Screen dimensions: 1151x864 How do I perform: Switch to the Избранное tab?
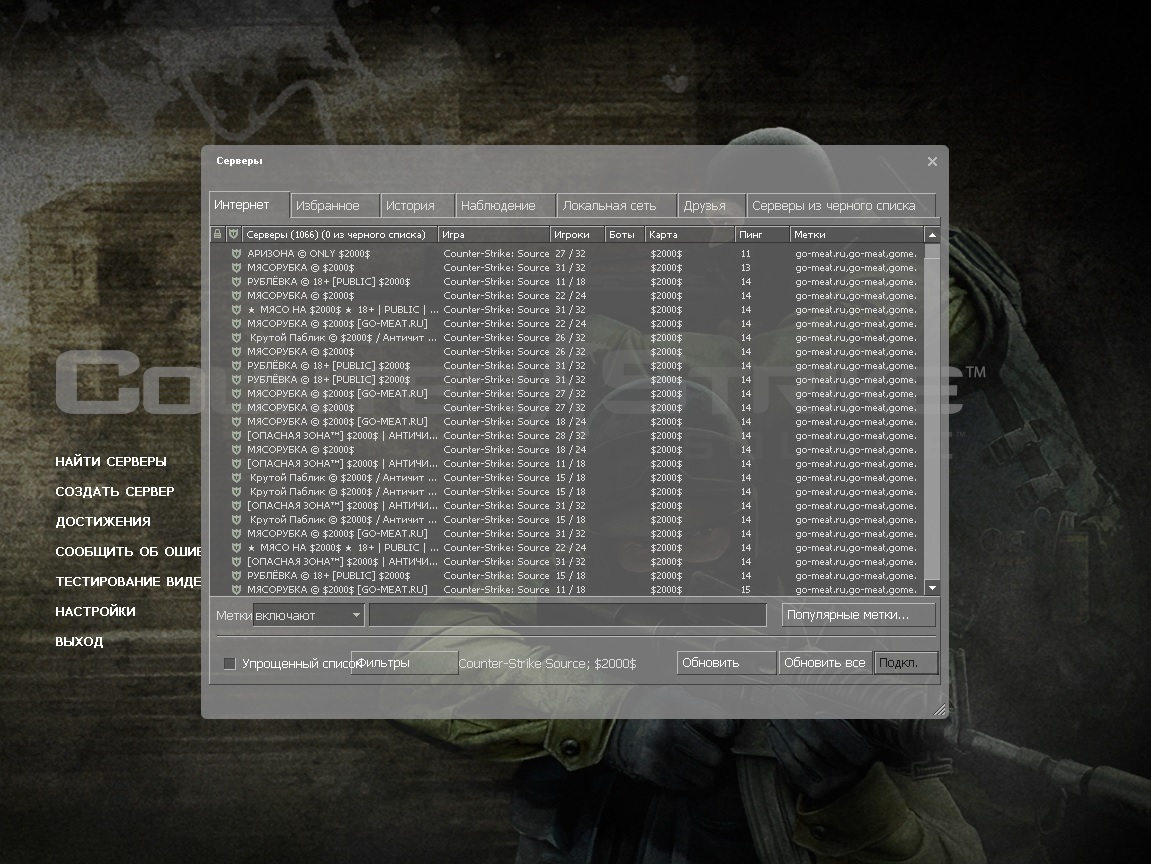(x=335, y=206)
